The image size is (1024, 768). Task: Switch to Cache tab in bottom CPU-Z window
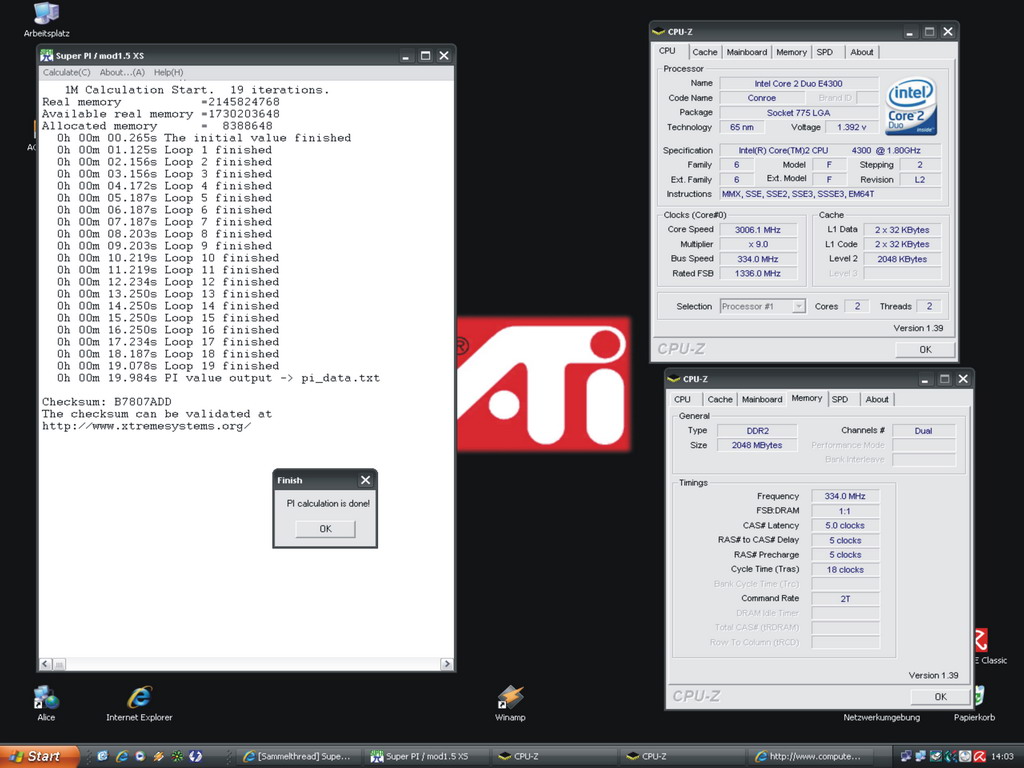(720, 400)
